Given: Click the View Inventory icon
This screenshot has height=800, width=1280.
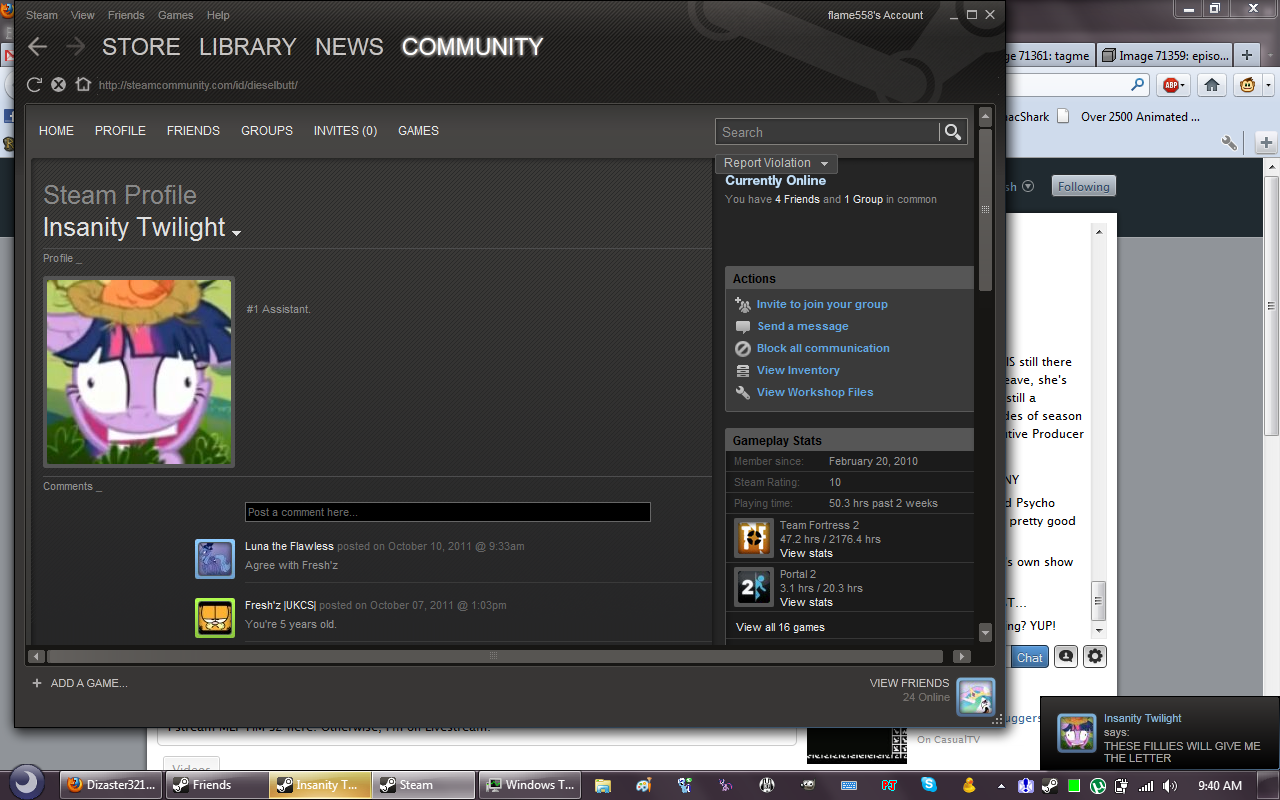Looking at the screenshot, I should pos(742,371).
